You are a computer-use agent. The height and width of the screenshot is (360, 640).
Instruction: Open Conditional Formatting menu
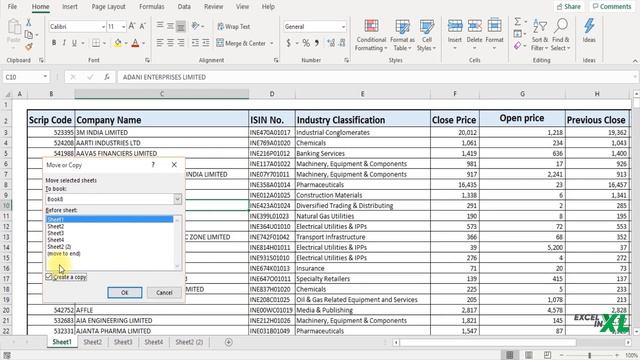click(x=371, y=36)
